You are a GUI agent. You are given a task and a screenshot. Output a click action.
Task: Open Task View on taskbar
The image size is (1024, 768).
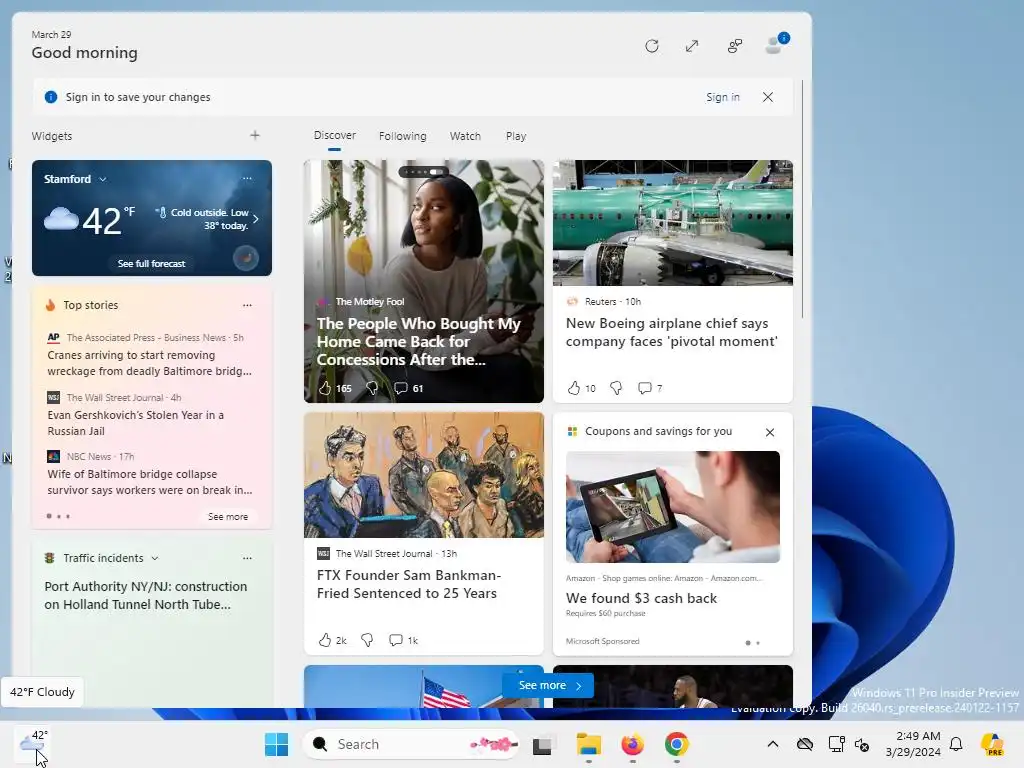(x=543, y=744)
